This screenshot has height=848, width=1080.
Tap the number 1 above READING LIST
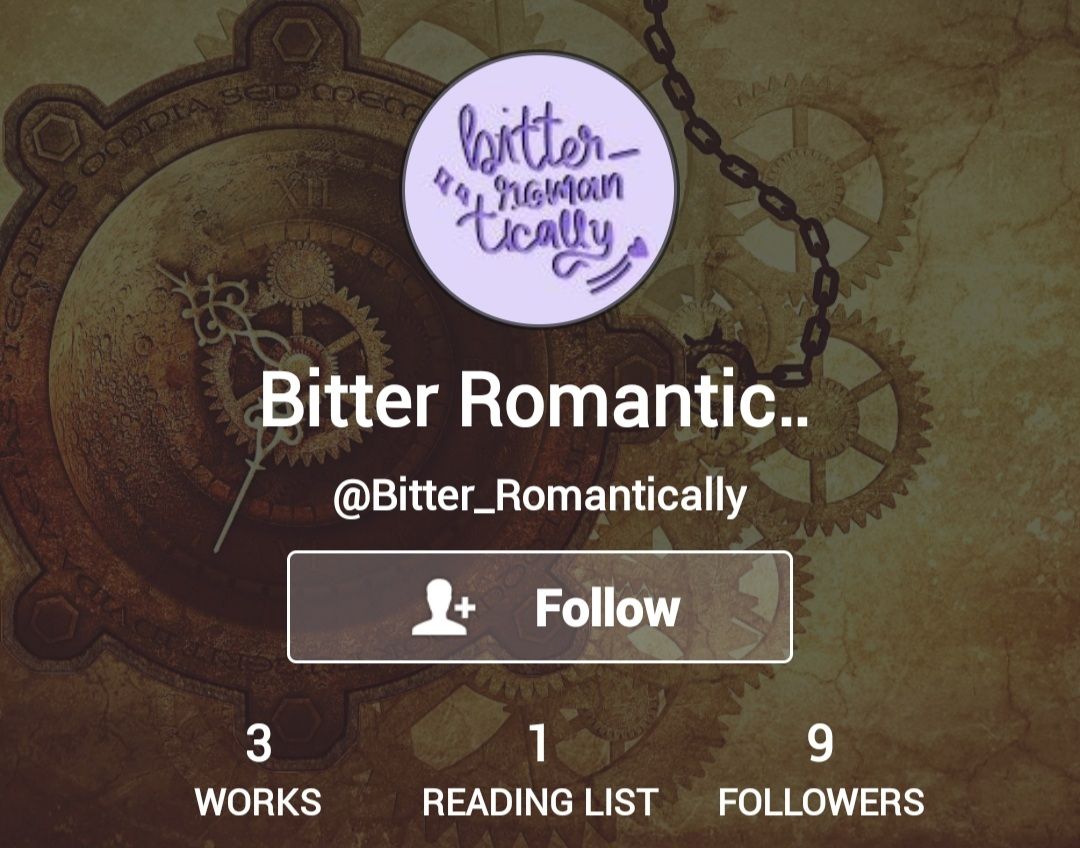[x=539, y=744]
